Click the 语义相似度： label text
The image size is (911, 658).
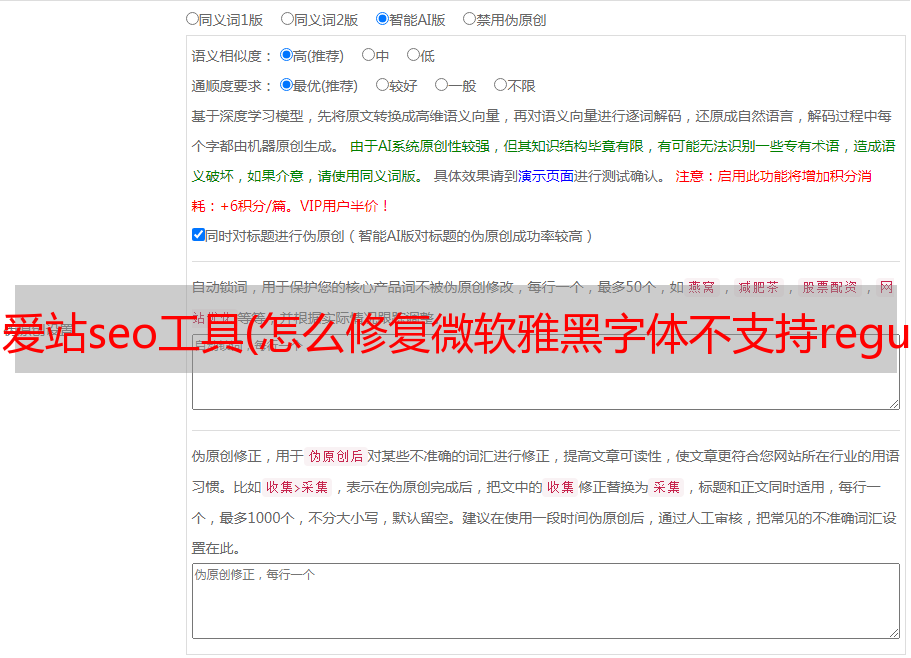tap(232, 56)
